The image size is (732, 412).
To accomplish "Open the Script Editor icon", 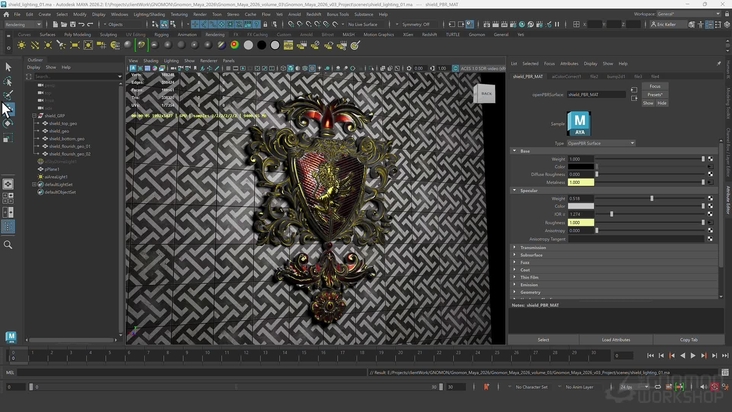I will coord(725,373).
